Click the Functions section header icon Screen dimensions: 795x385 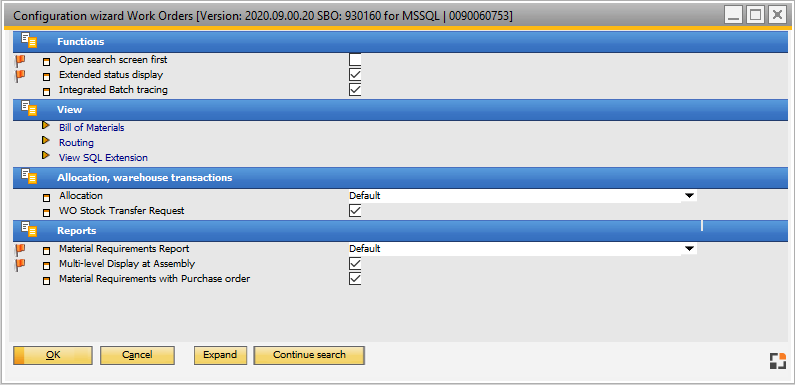point(29,41)
